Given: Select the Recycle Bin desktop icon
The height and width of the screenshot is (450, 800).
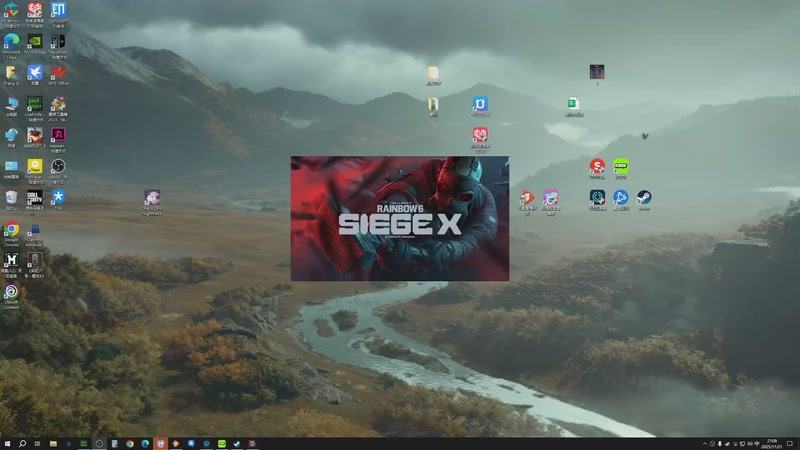Looking at the screenshot, I should tap(11, 197).
